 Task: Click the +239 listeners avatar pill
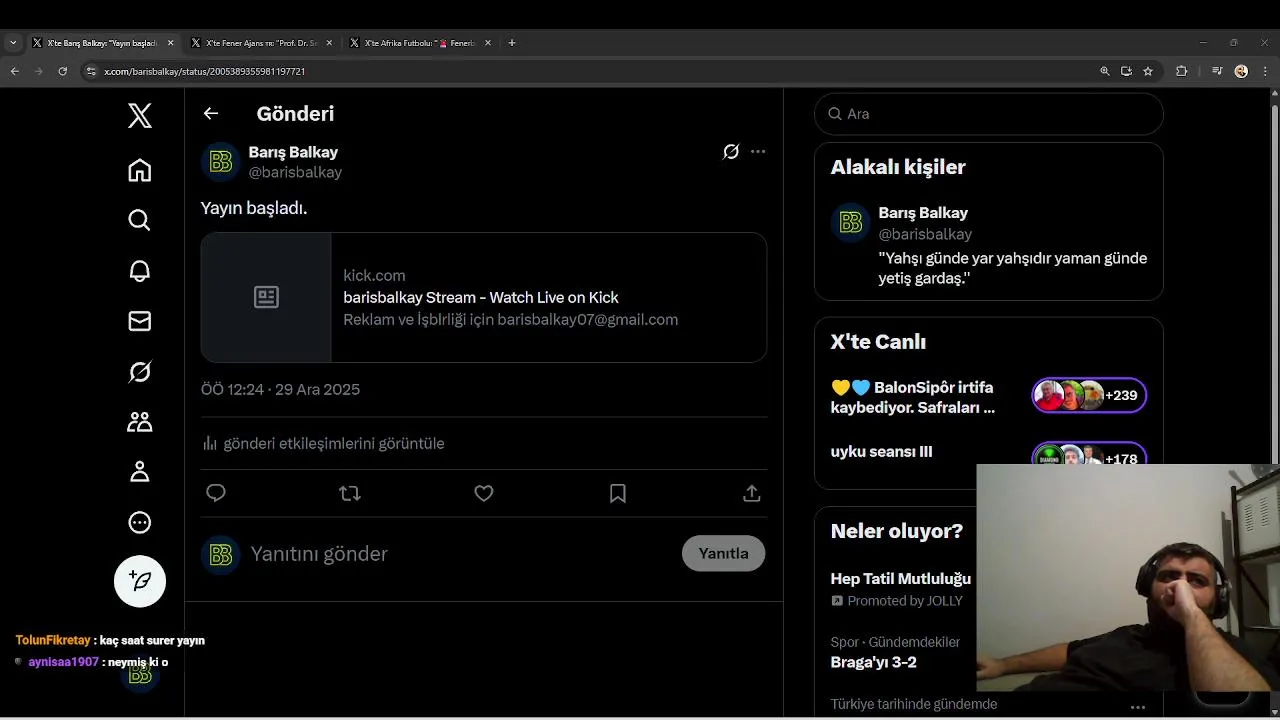coord(1089,395)
